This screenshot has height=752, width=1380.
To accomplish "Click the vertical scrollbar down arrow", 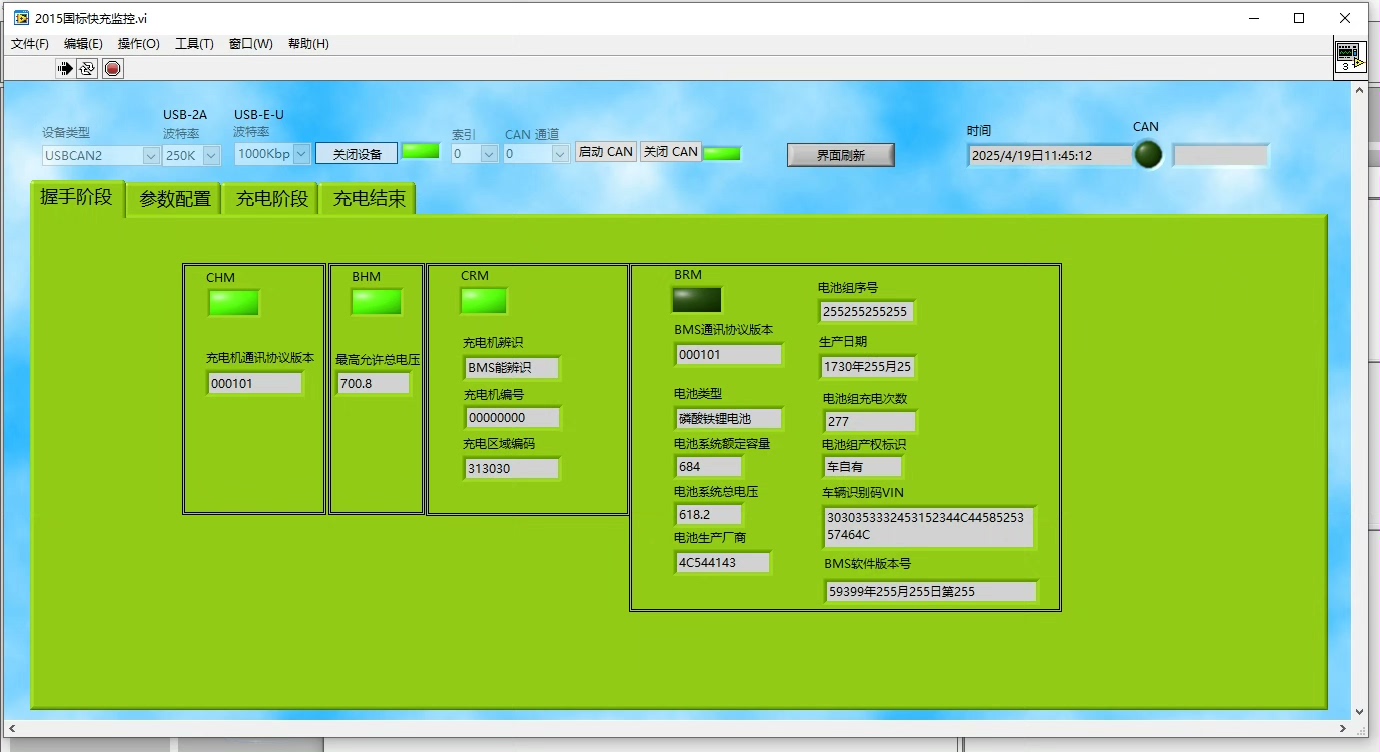I will tap(1359, 711).
